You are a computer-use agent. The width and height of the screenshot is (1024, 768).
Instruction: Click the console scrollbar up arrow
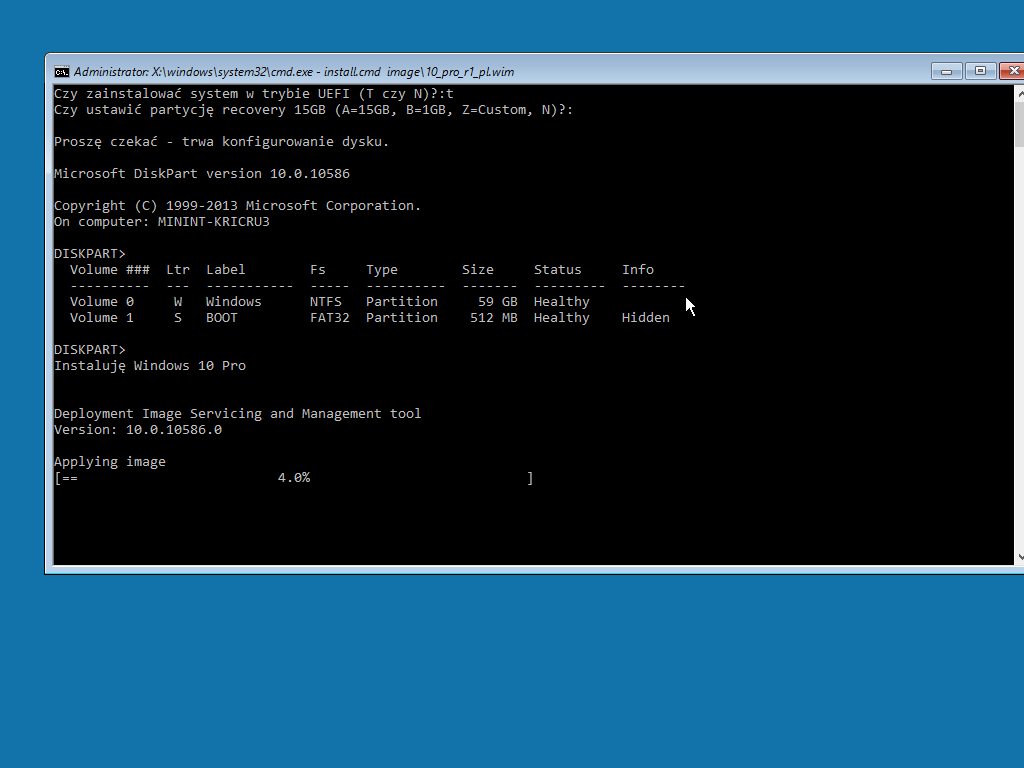pos(1019,93)
